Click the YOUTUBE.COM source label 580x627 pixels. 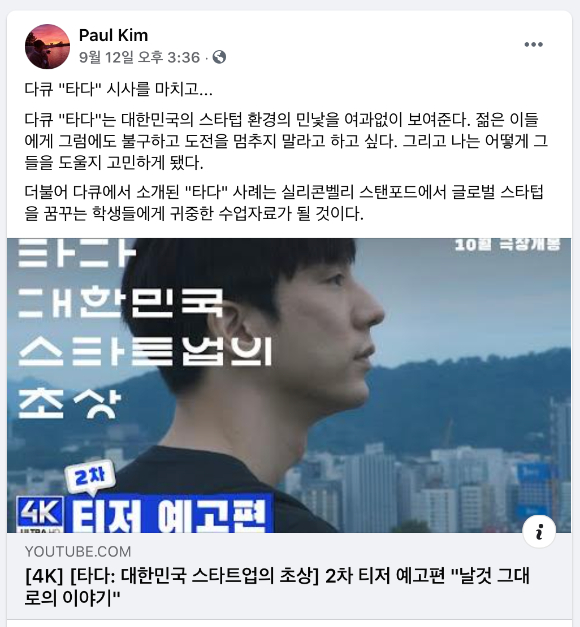pyautogui.click(x=78, y=552)
